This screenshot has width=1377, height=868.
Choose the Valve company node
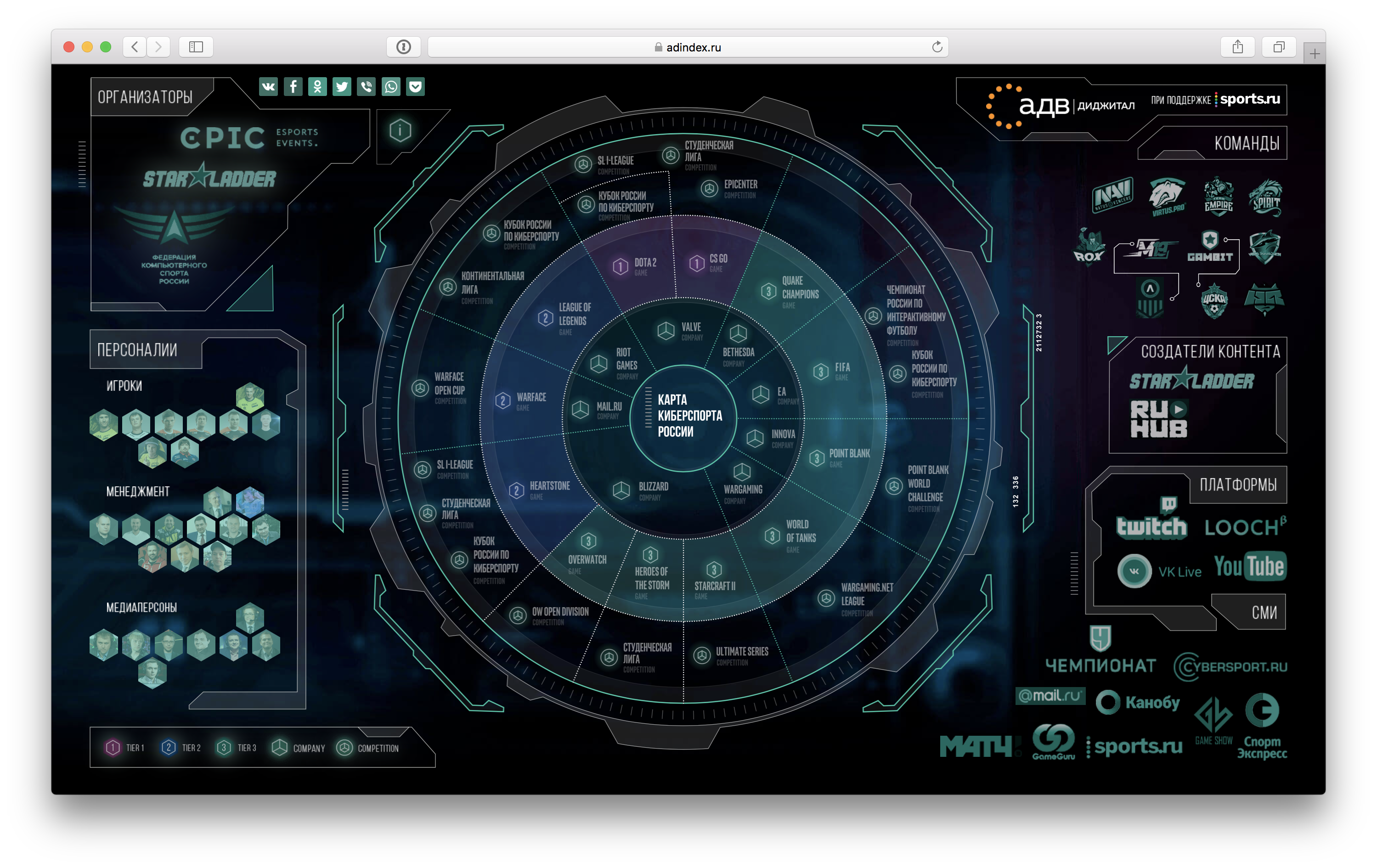[x=680, y=331]
